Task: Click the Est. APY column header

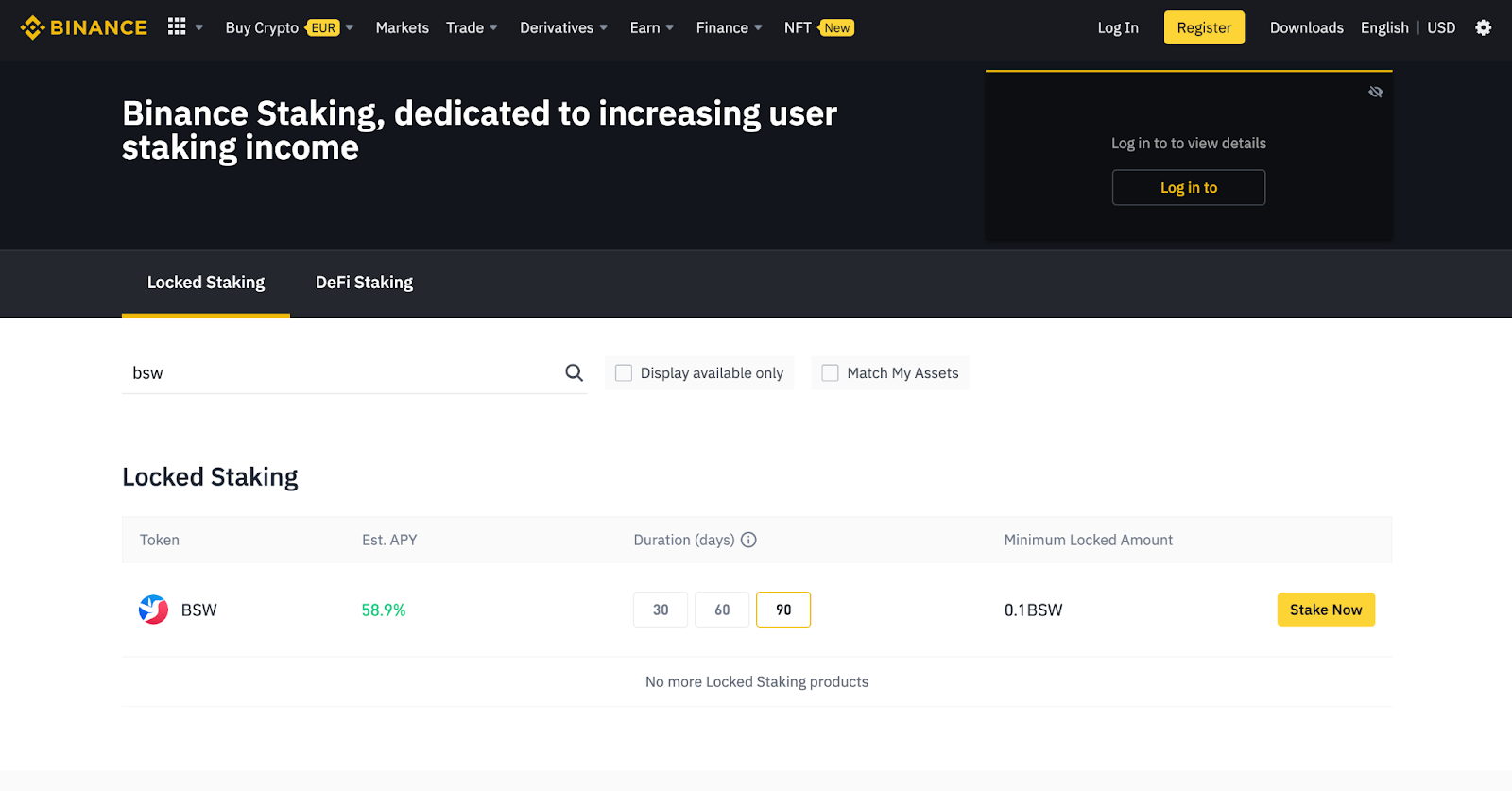Action: coord(389,540)
